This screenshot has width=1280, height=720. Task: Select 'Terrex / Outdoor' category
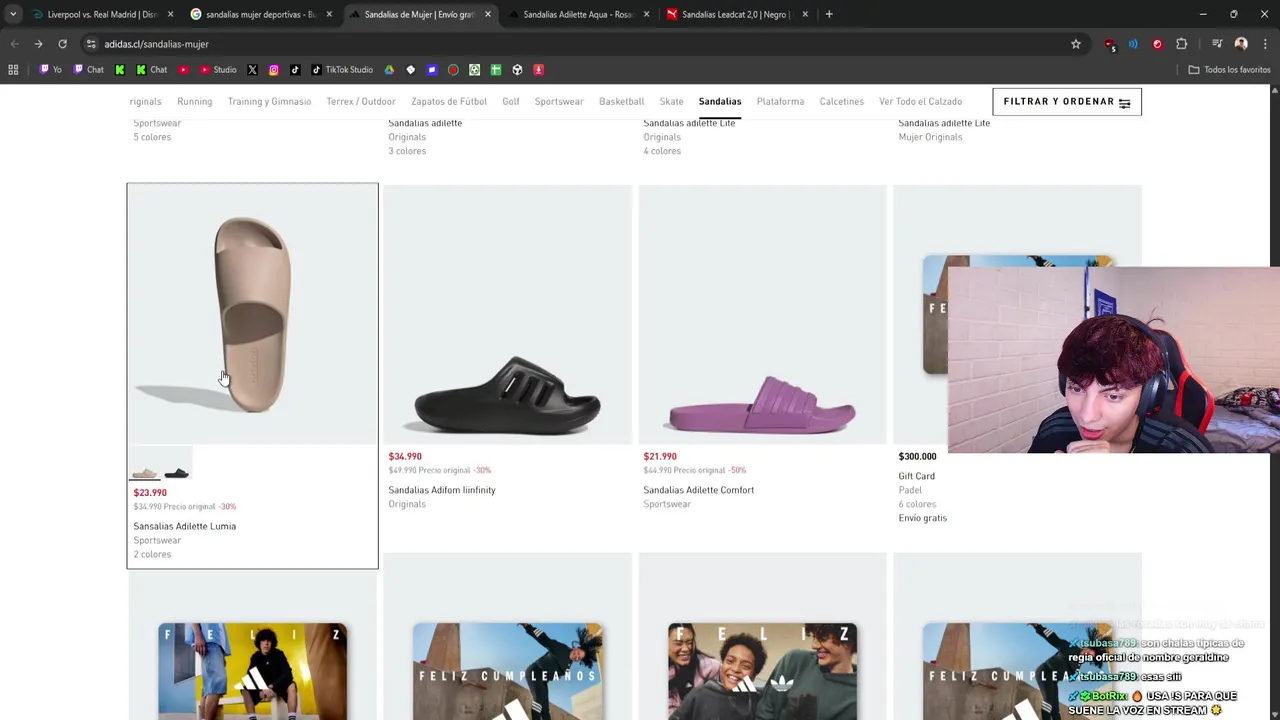tap(361, 101)
